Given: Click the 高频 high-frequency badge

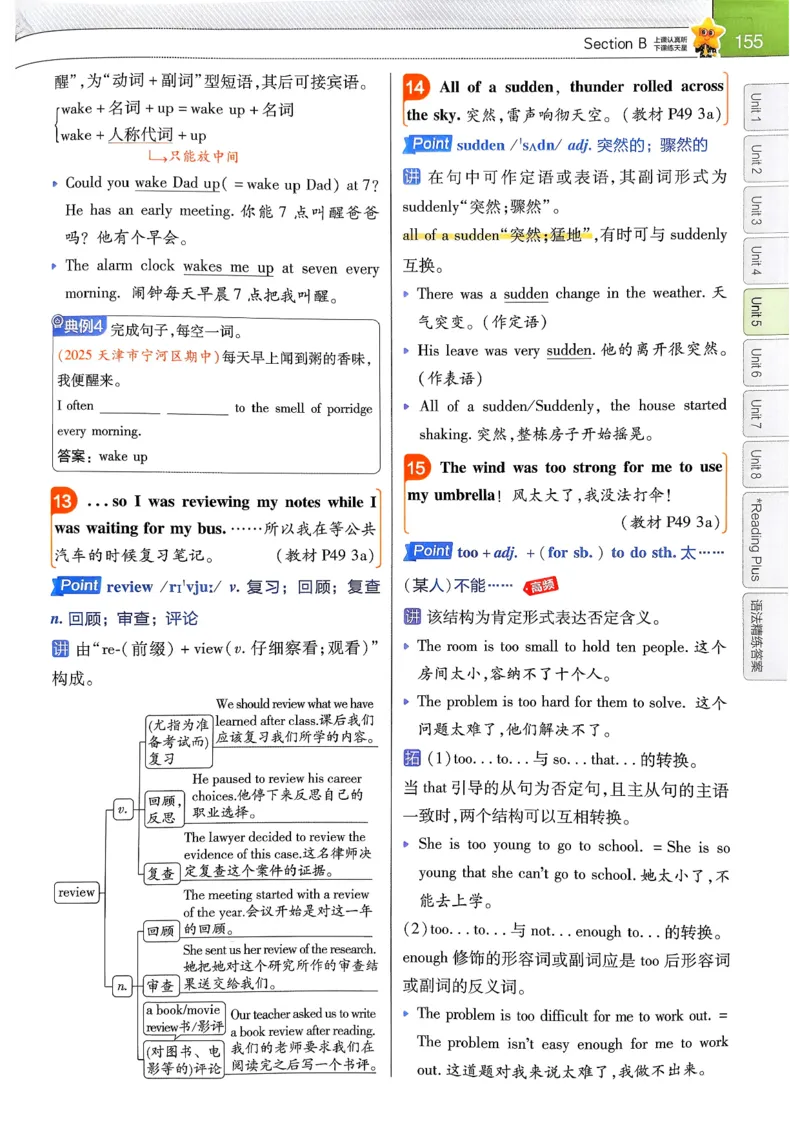Looking at the screenshot, I should tap(540, 587).
